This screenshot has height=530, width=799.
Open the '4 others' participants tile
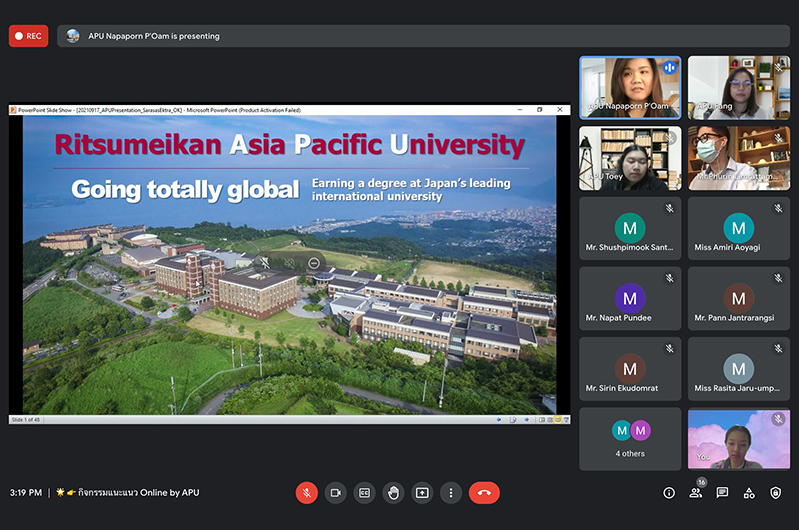point(630,439)
